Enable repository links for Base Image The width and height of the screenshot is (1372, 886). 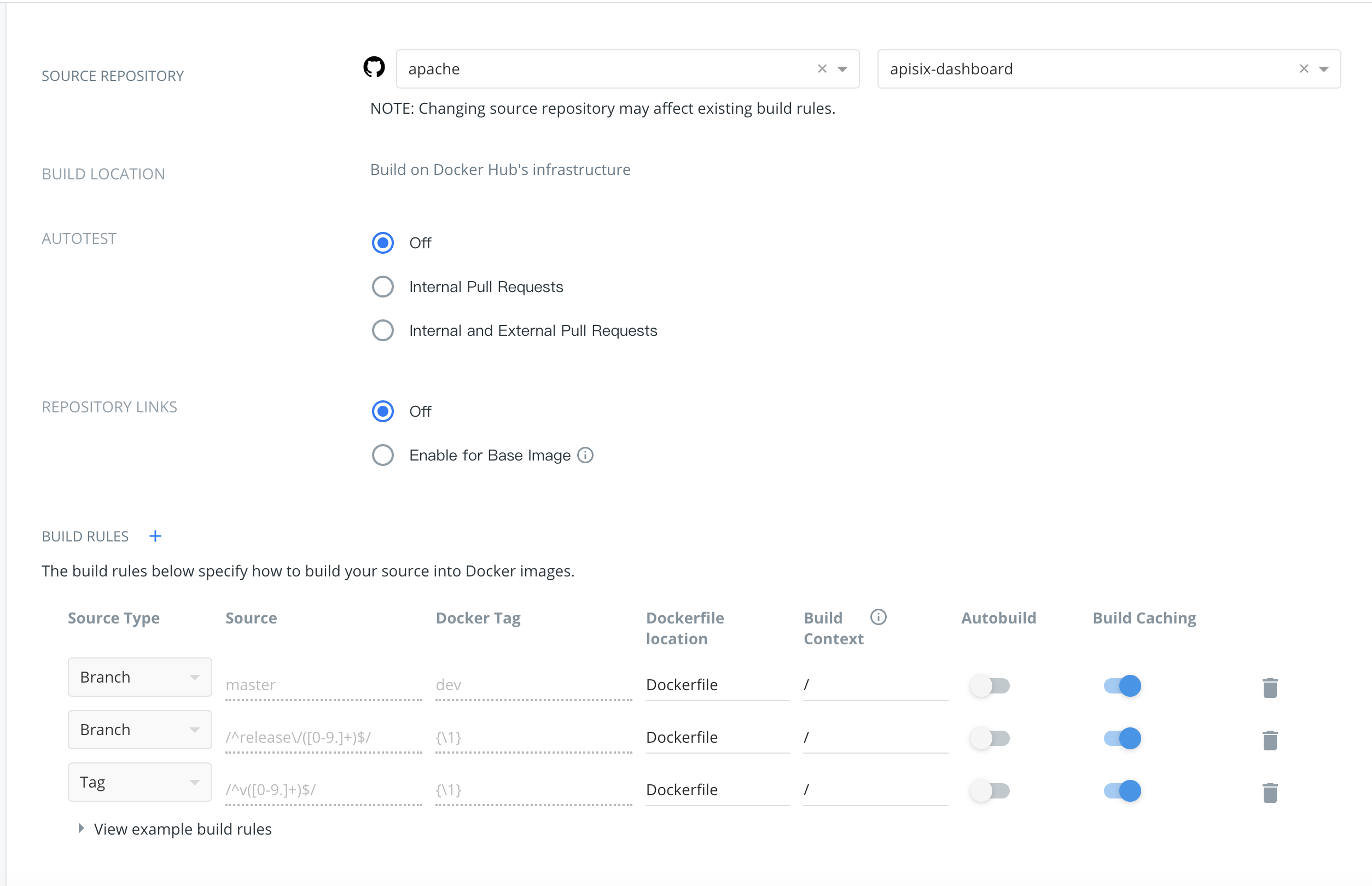pos(383,455)
